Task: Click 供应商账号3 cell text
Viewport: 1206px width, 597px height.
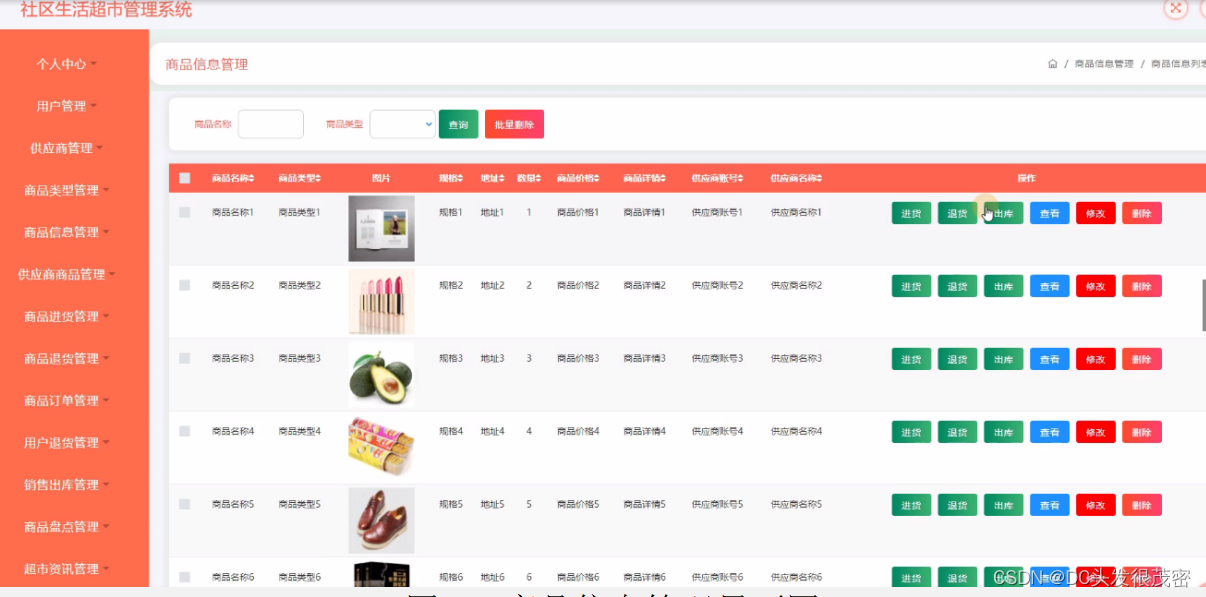Action: coord(717,358)
